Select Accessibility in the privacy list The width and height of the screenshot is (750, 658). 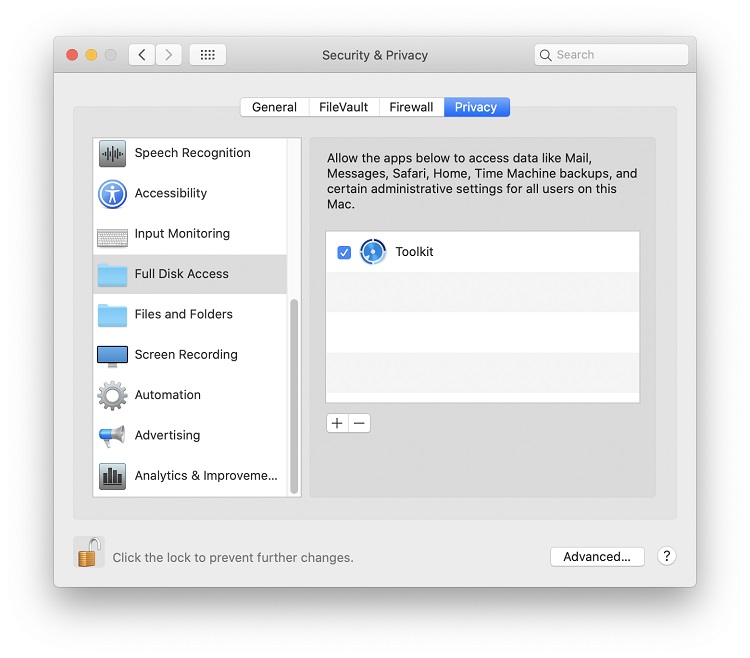point(190,194)
